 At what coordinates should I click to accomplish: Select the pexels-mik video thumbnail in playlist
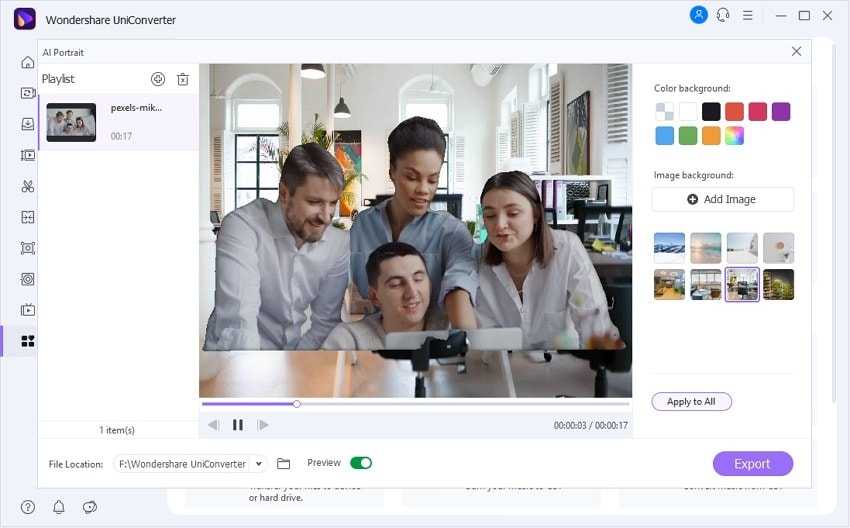(x=71, y=122)
